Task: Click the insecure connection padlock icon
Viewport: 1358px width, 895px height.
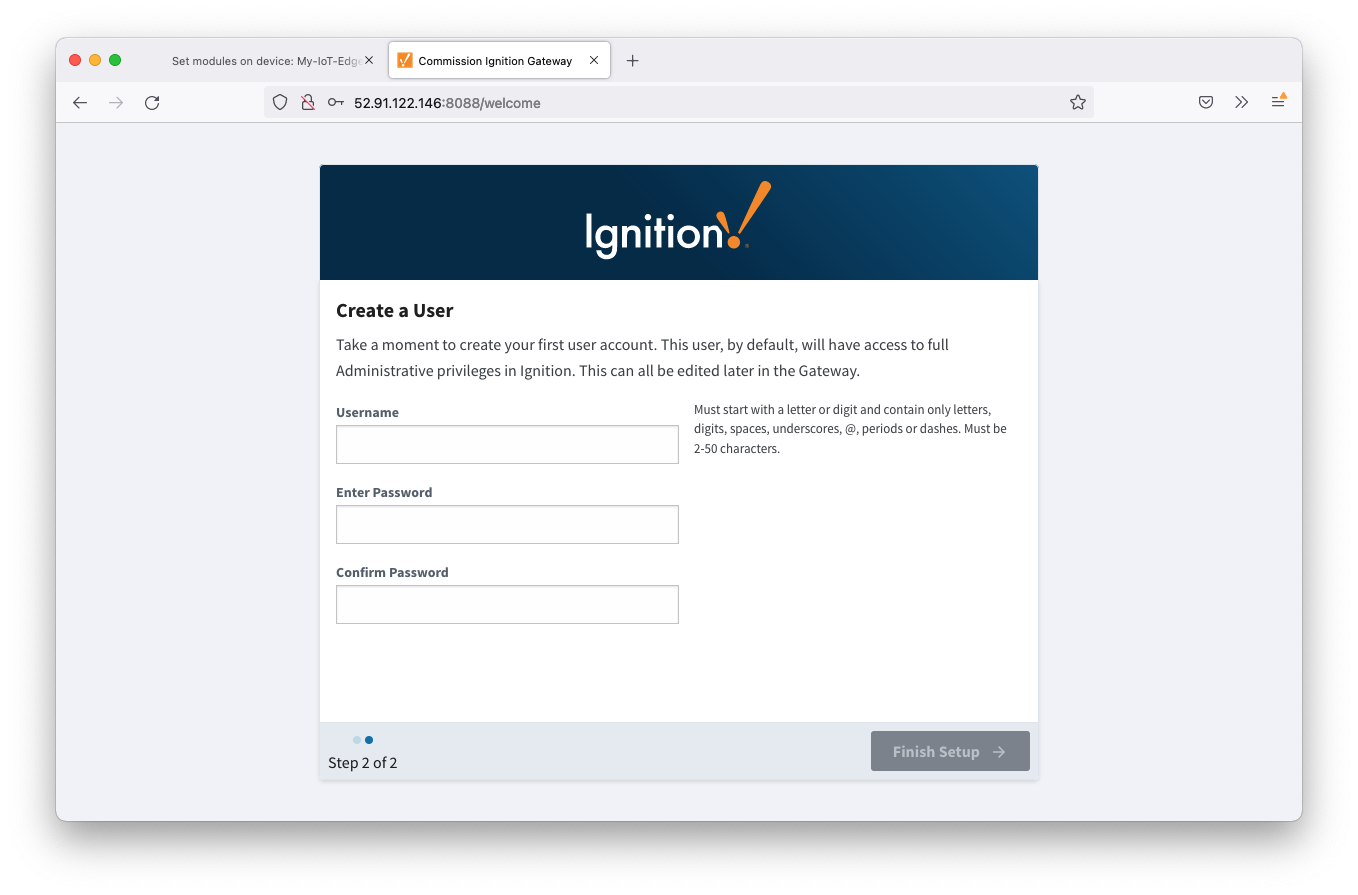Action: pyautogui.click(x=308, y=102)
